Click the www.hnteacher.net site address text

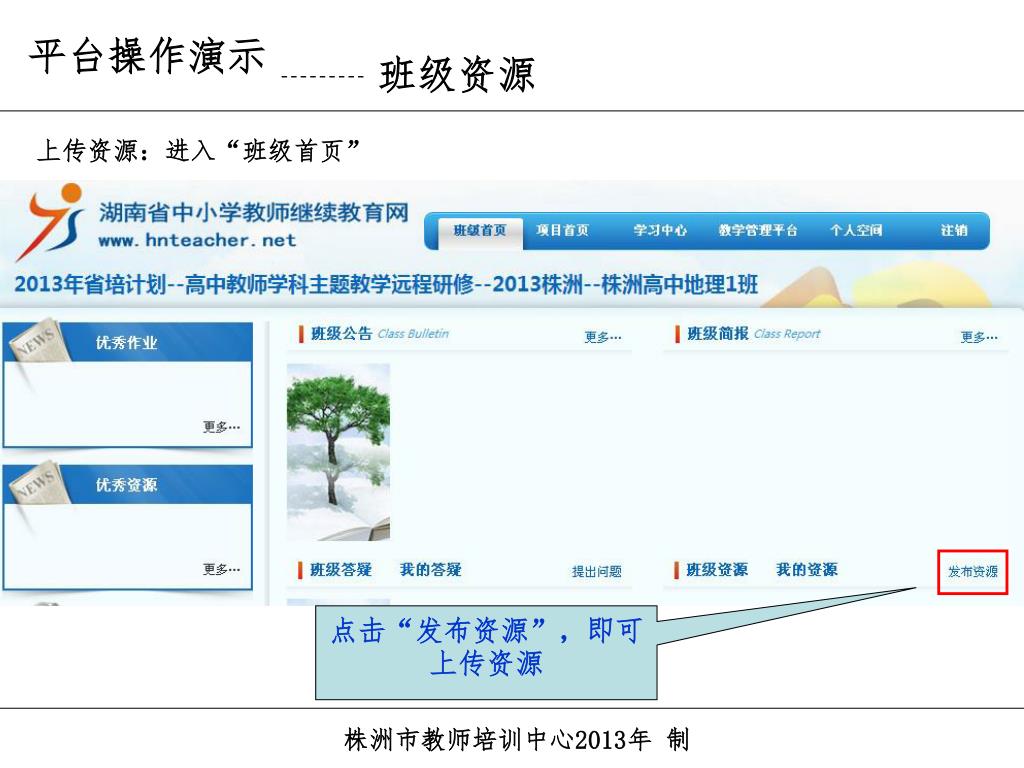click(x=197, y=240)
